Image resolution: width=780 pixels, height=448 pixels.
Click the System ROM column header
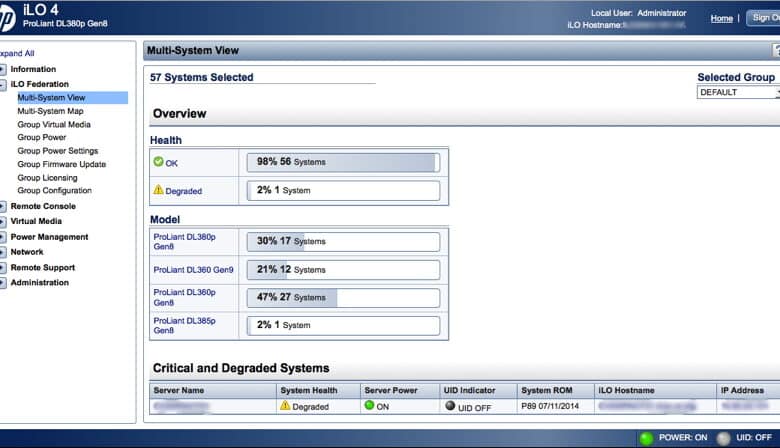point(556,390)
